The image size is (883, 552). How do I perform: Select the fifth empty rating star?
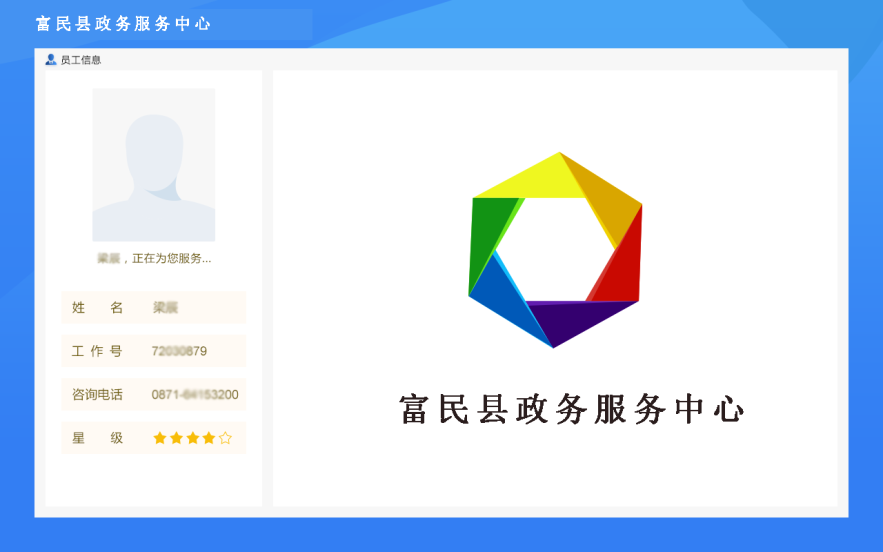tap(225, 438)
